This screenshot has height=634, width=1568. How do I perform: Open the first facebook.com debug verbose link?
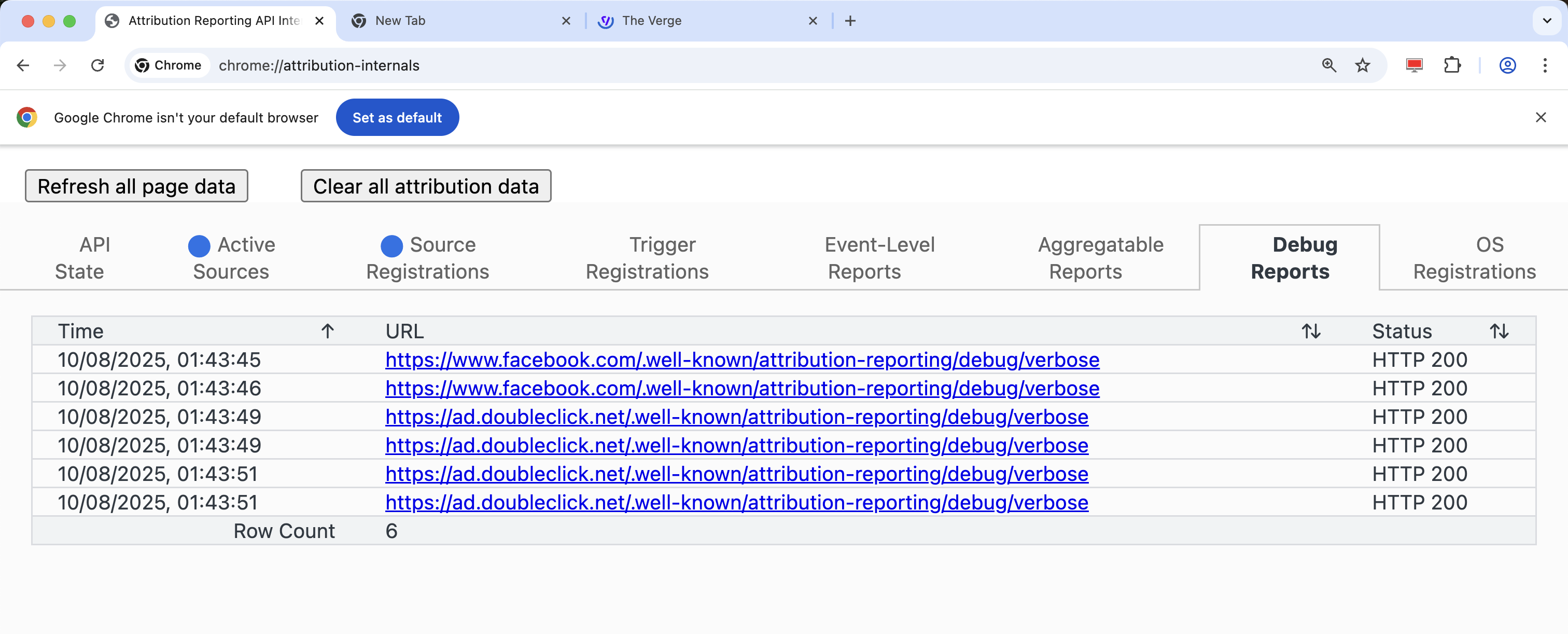tap(741, 360)
